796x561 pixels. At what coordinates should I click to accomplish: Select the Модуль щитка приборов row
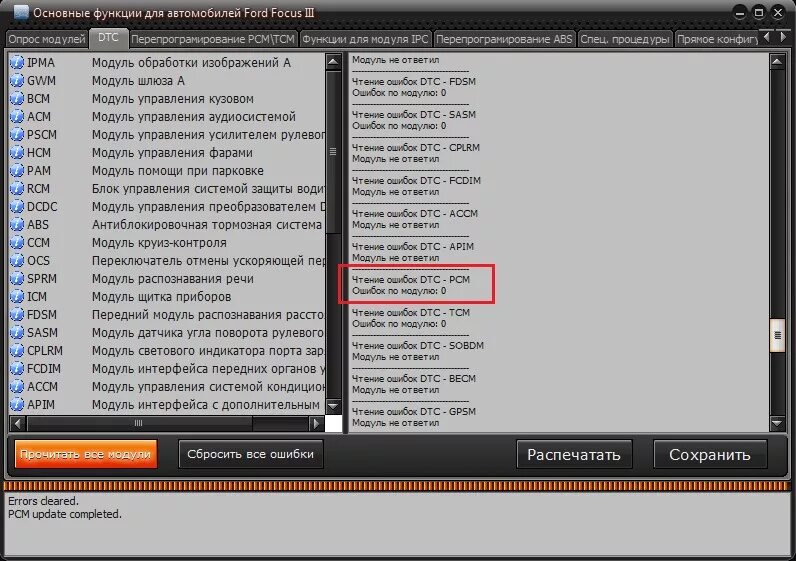point(168,296)
